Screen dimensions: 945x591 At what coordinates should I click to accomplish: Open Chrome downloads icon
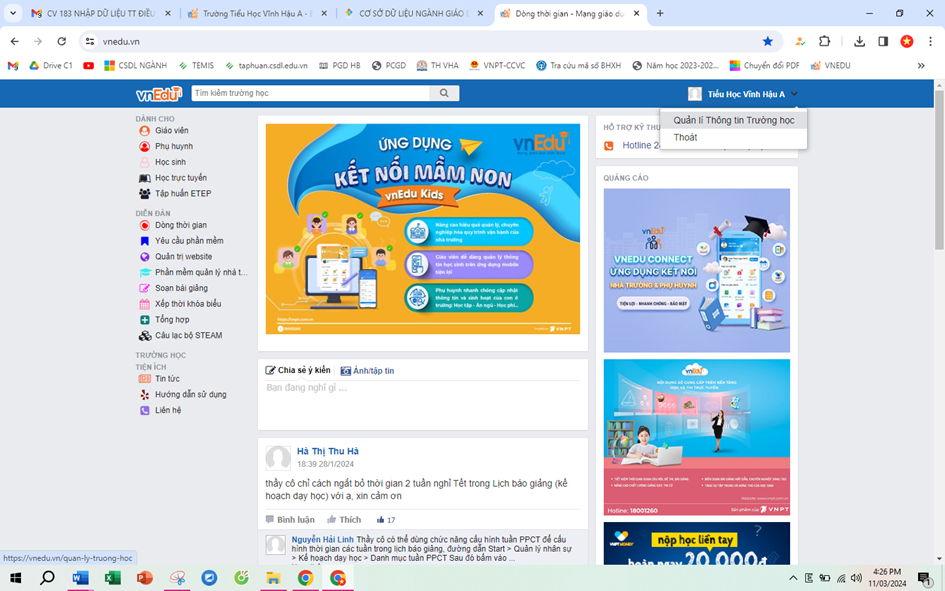click(x=859, y=41)
